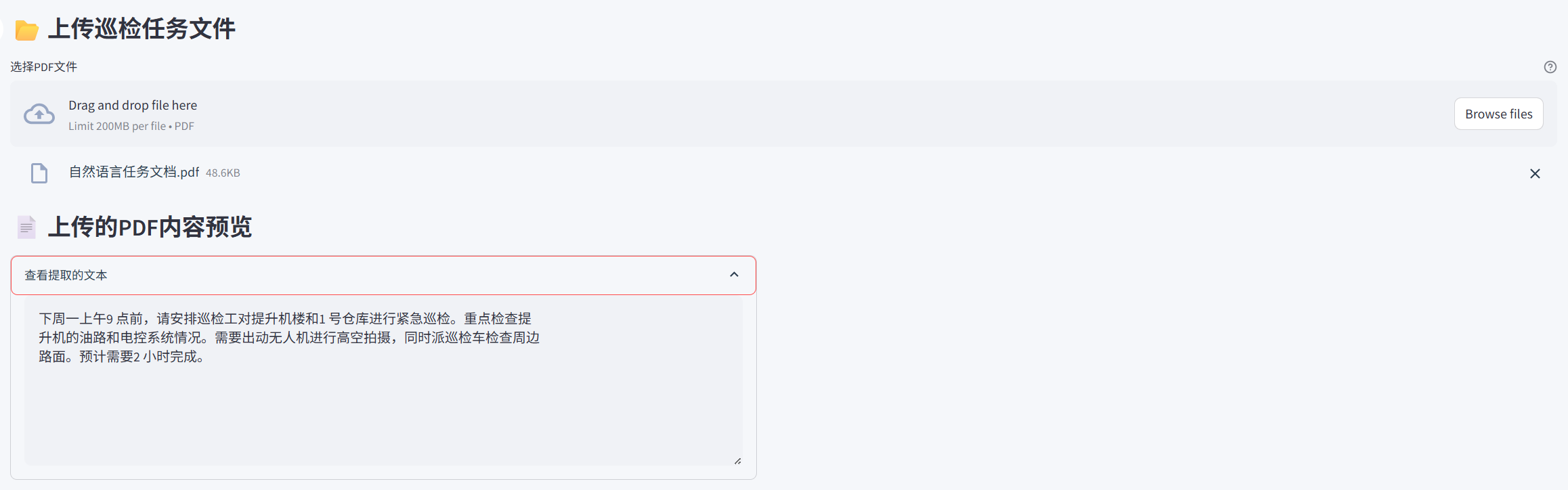Click the empty space below extracted text
Viewport: 1568px width, 490px height.
(379, 420)
